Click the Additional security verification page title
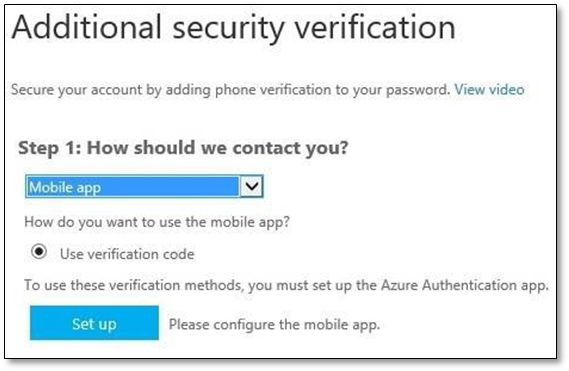569x371 pixels. [x=233, y=28]
